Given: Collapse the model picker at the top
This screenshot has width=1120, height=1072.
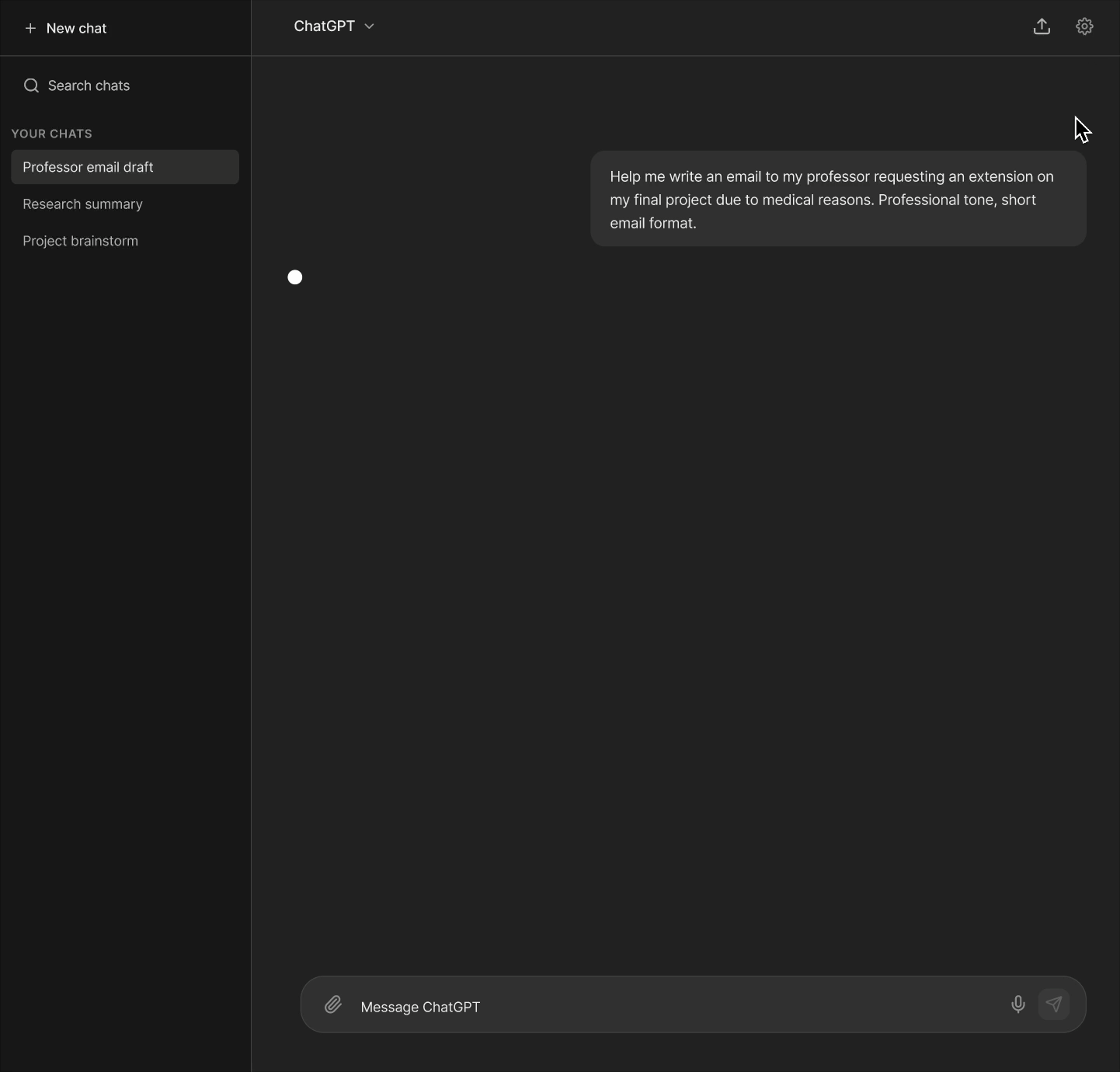Looking at the screenshot, I should tap(333, 26).
